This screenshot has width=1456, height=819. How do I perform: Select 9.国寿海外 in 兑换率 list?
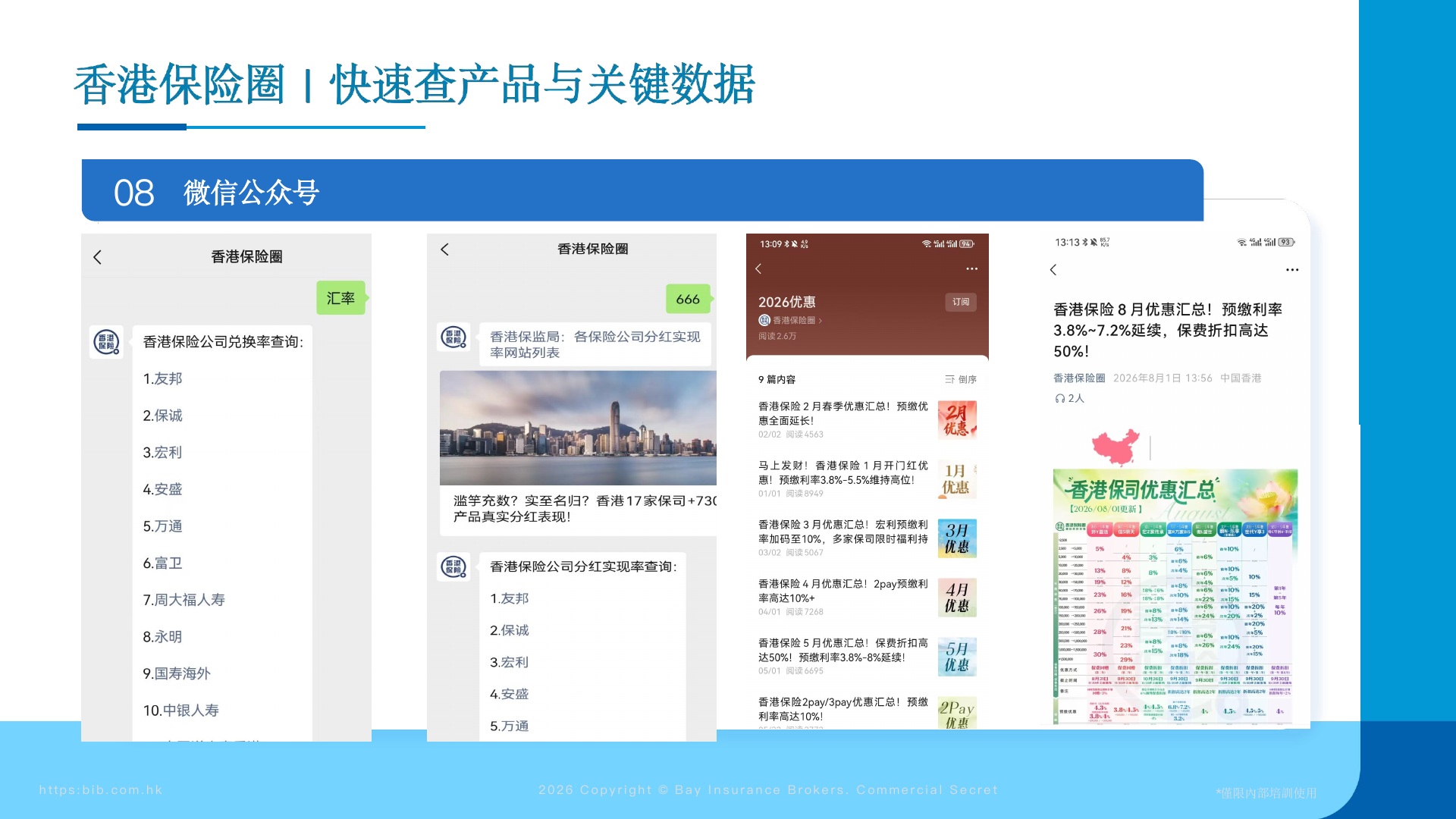pyautogui.click(x=177, y=673)
